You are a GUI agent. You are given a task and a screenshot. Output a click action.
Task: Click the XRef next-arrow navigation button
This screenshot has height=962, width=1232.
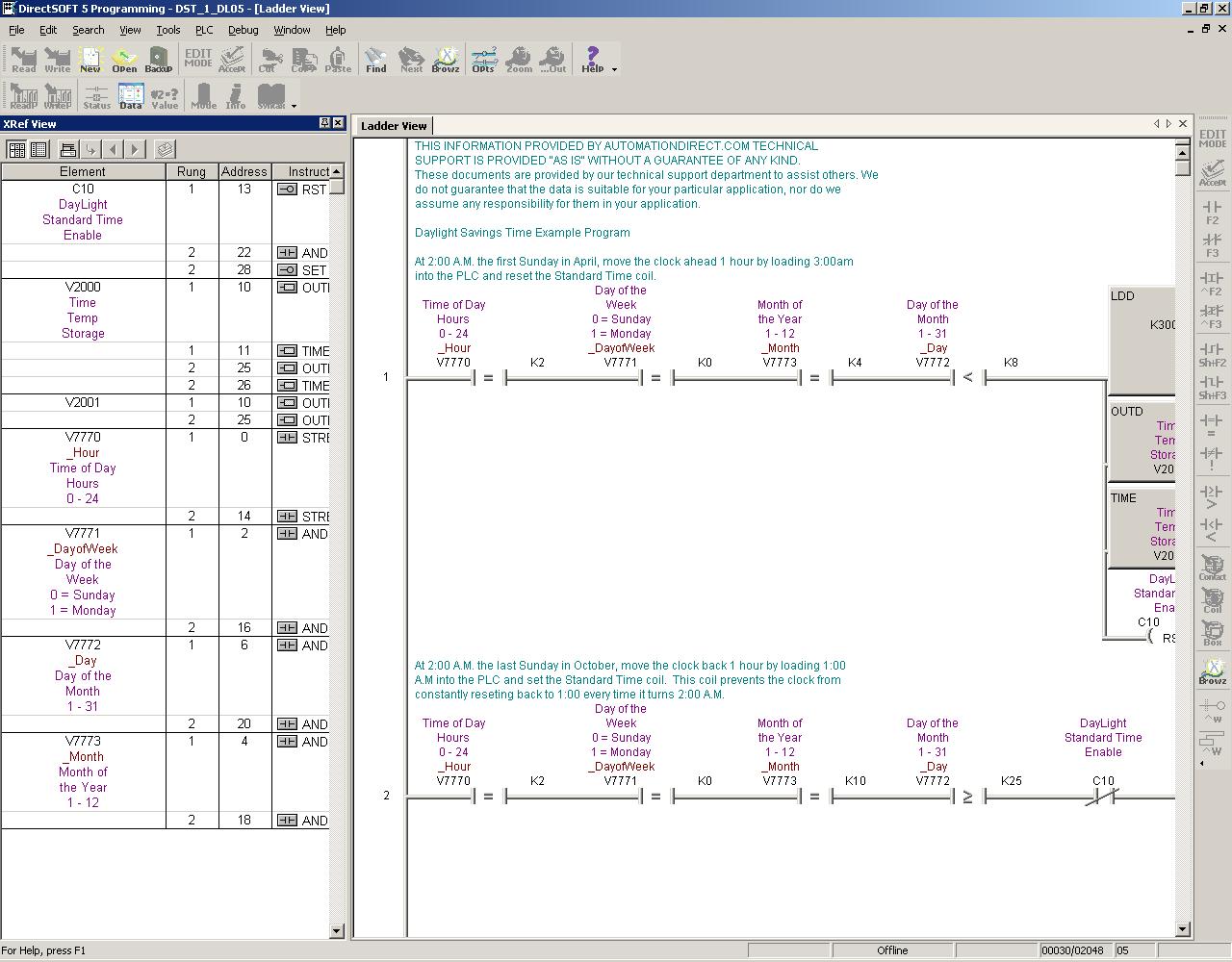[x=136, y=149]
